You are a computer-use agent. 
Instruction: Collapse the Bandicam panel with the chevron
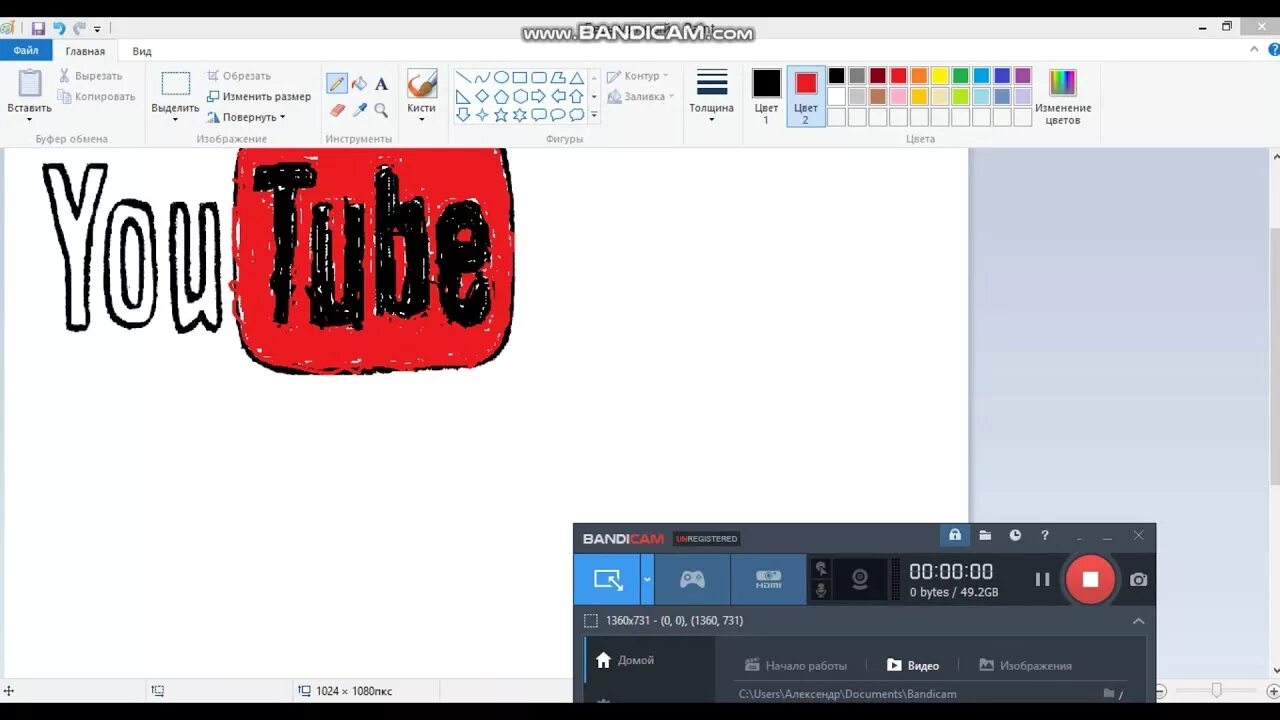[1138, 621]
